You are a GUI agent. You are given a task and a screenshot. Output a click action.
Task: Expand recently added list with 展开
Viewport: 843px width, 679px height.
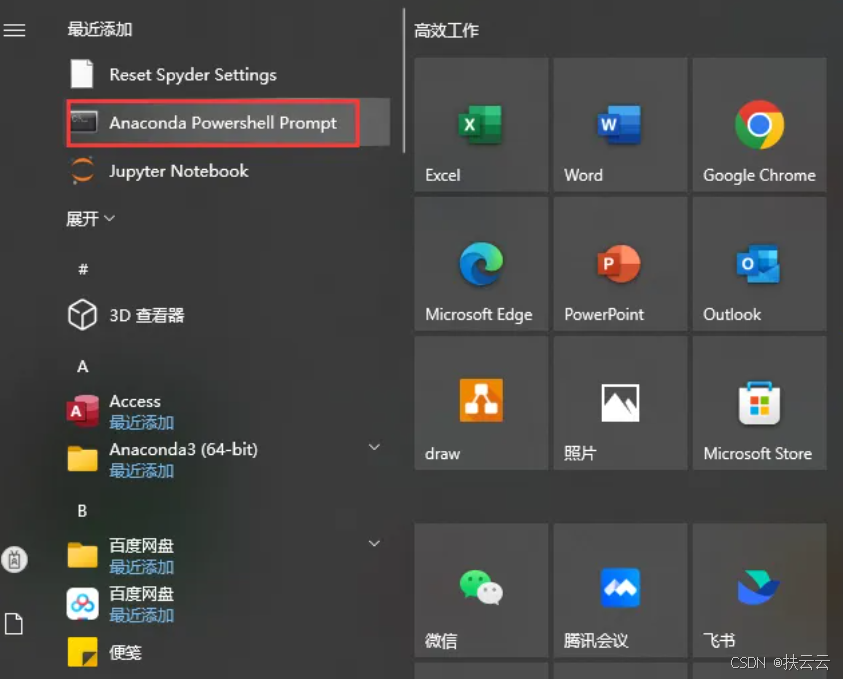point(90,218)
